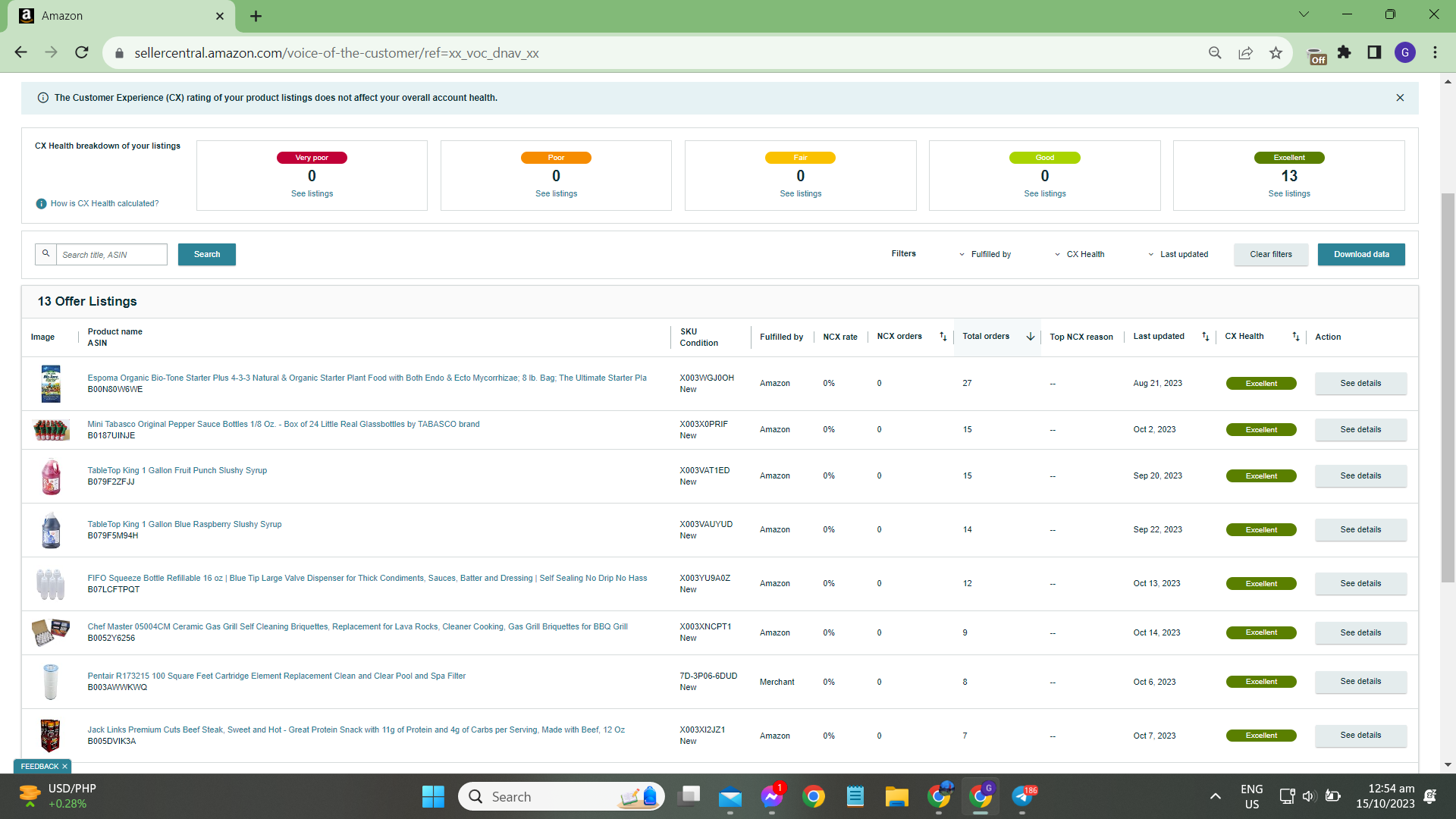This screenshot has height=819, width=1456.
Task: Open the USD/PHP taskbar widget
Action: pyautogui.click(x=57, y=796)
